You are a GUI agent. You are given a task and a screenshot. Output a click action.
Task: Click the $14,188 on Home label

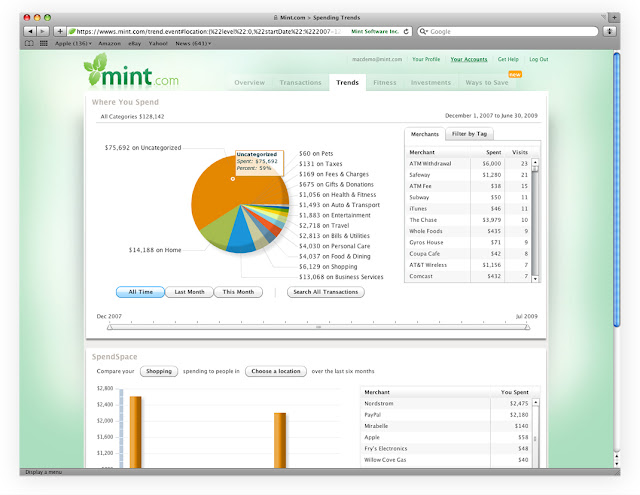[x=155, y=250]
